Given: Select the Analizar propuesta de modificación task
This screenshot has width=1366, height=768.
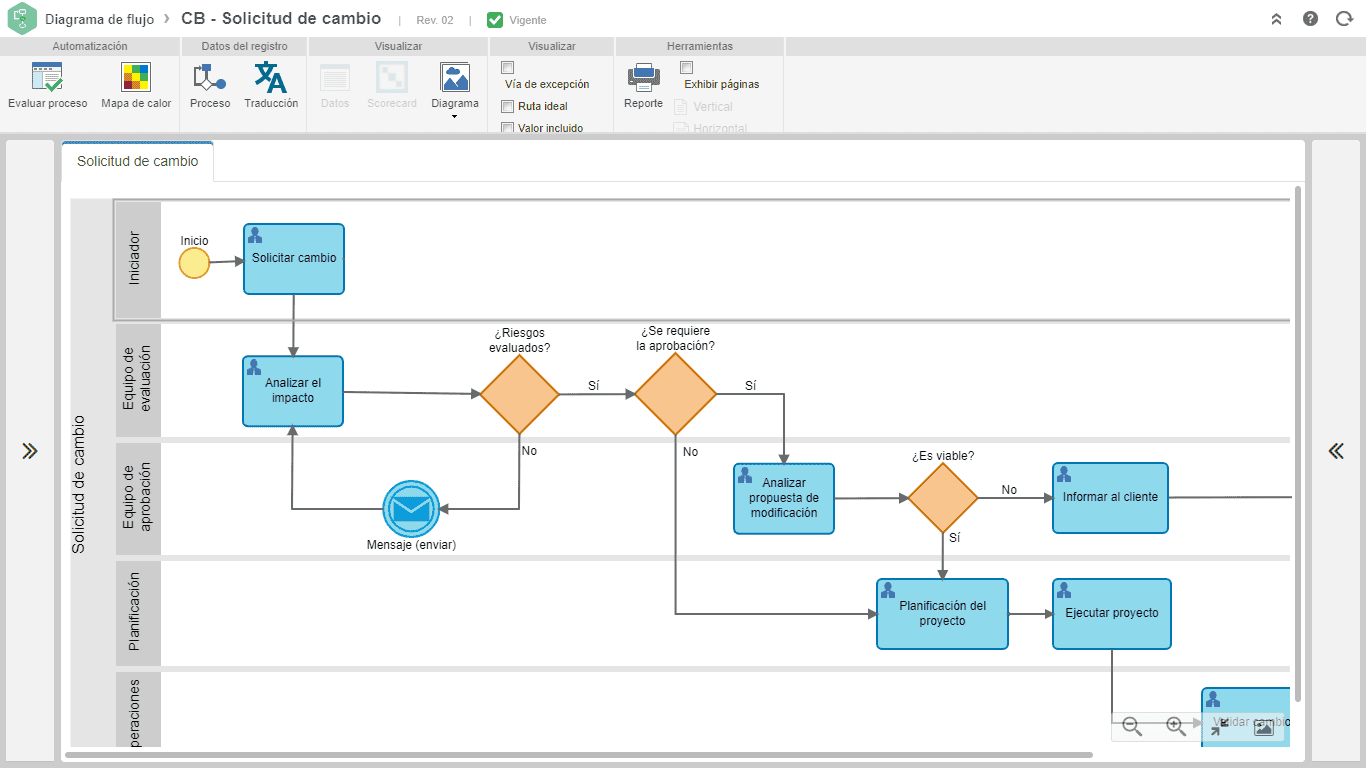Looking at the screenshot, I should coord(784,498).
